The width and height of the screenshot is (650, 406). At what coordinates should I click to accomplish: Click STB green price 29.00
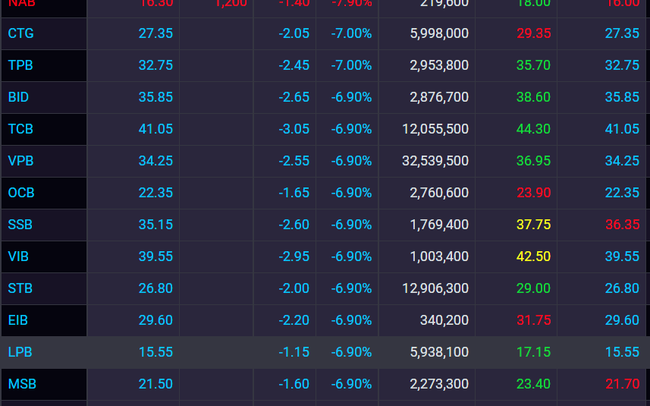534,288
